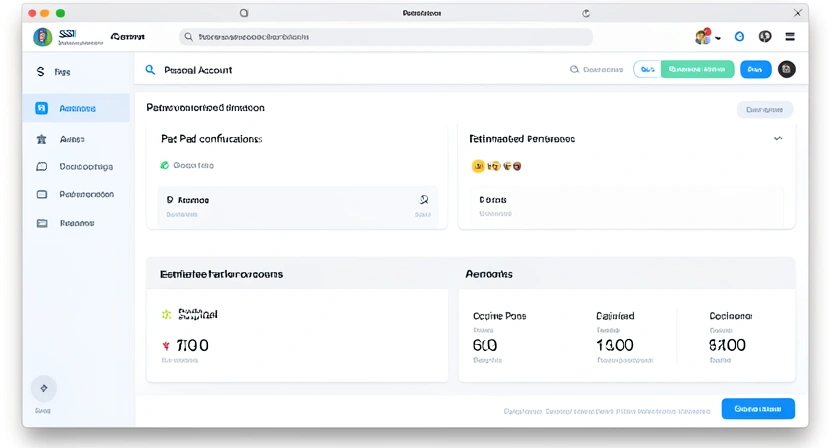Open the user avatar with the red badge

[x=703, y=37]
